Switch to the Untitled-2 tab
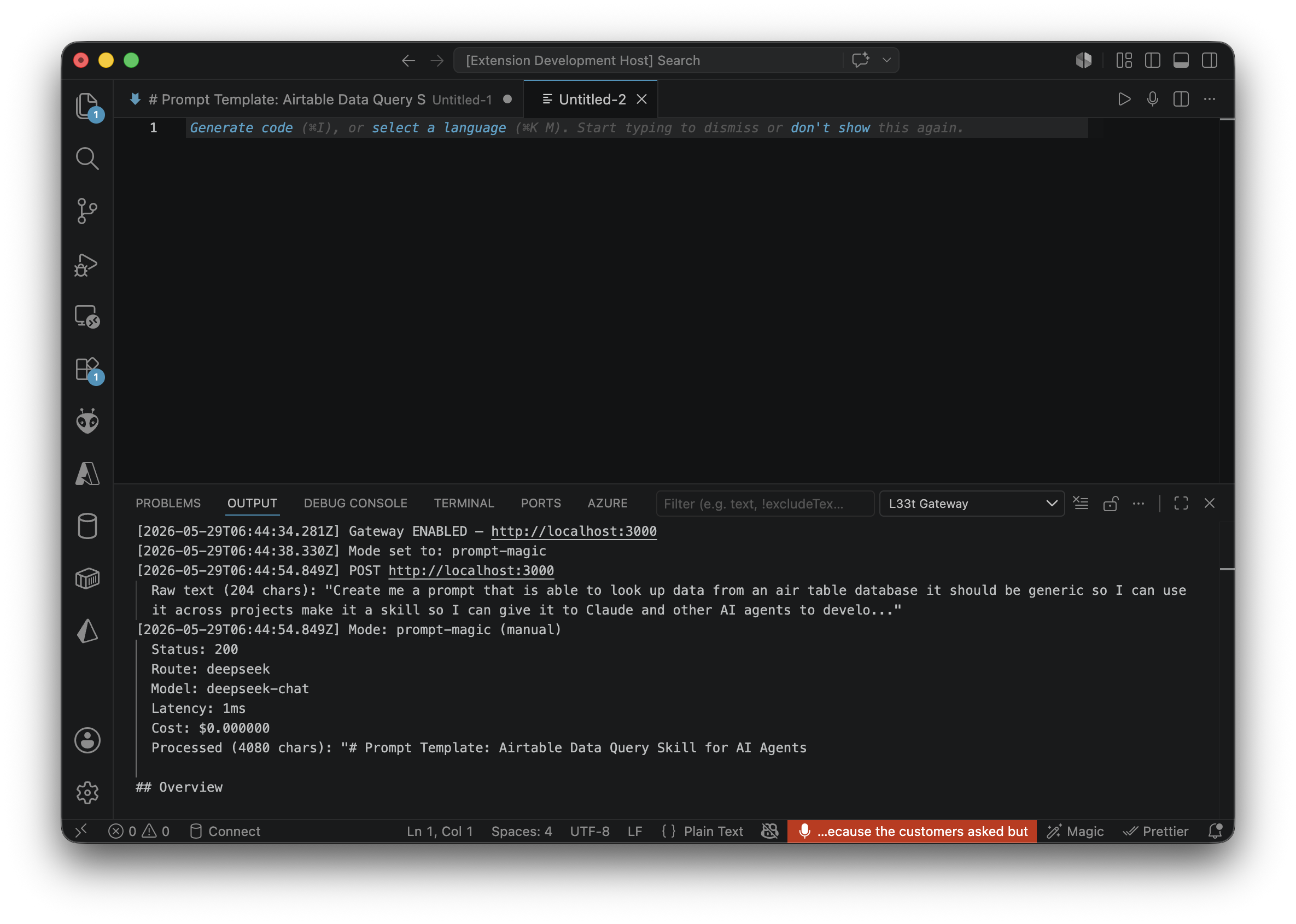The height and width of the screenshot is (924, 1296). 592,100
